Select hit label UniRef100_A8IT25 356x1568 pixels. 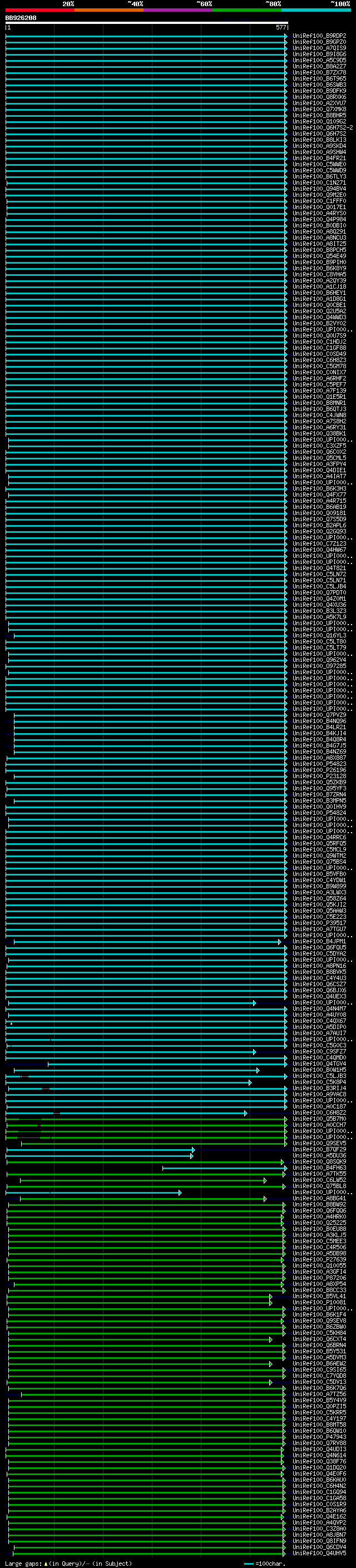319,244
